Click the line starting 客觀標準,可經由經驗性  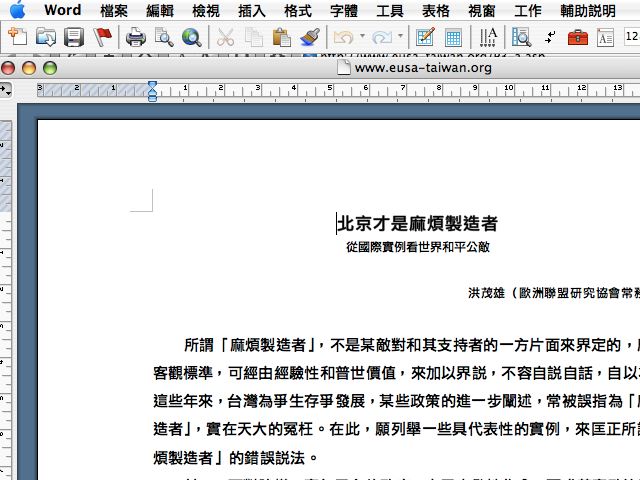click(x=396, y=373)
